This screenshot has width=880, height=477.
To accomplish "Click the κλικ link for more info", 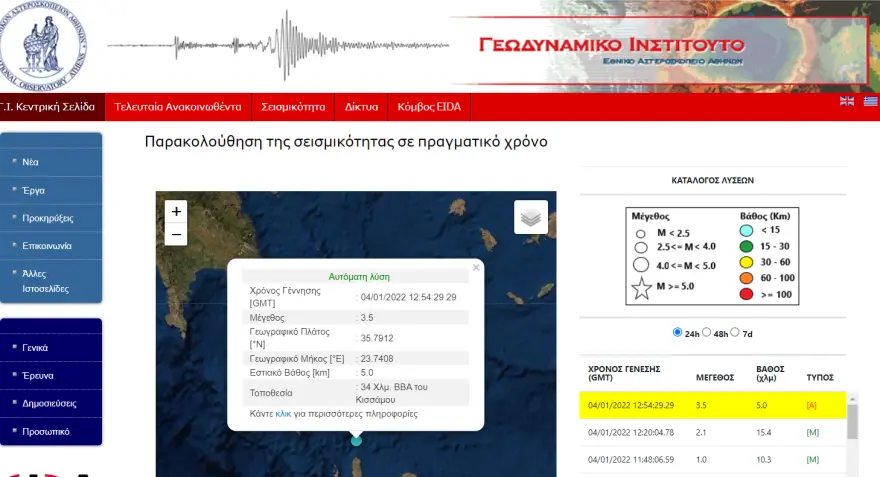I will click(x=283, y=413).
